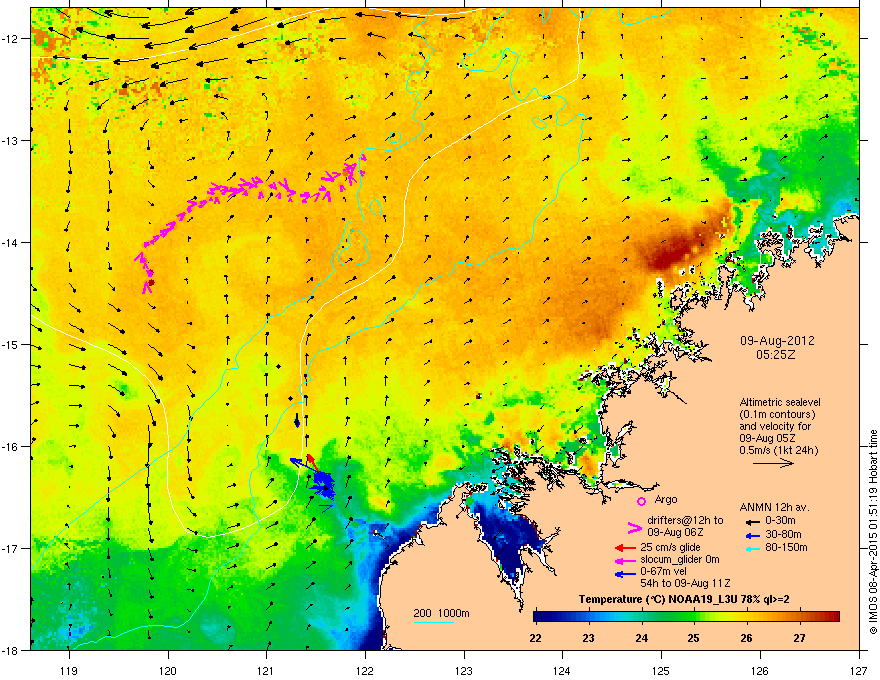The height and width of the screenshot is (680, 880).
Task: Click the cyan 80-150m ANMN arrow symbol
Action: [x=752, y=548]
